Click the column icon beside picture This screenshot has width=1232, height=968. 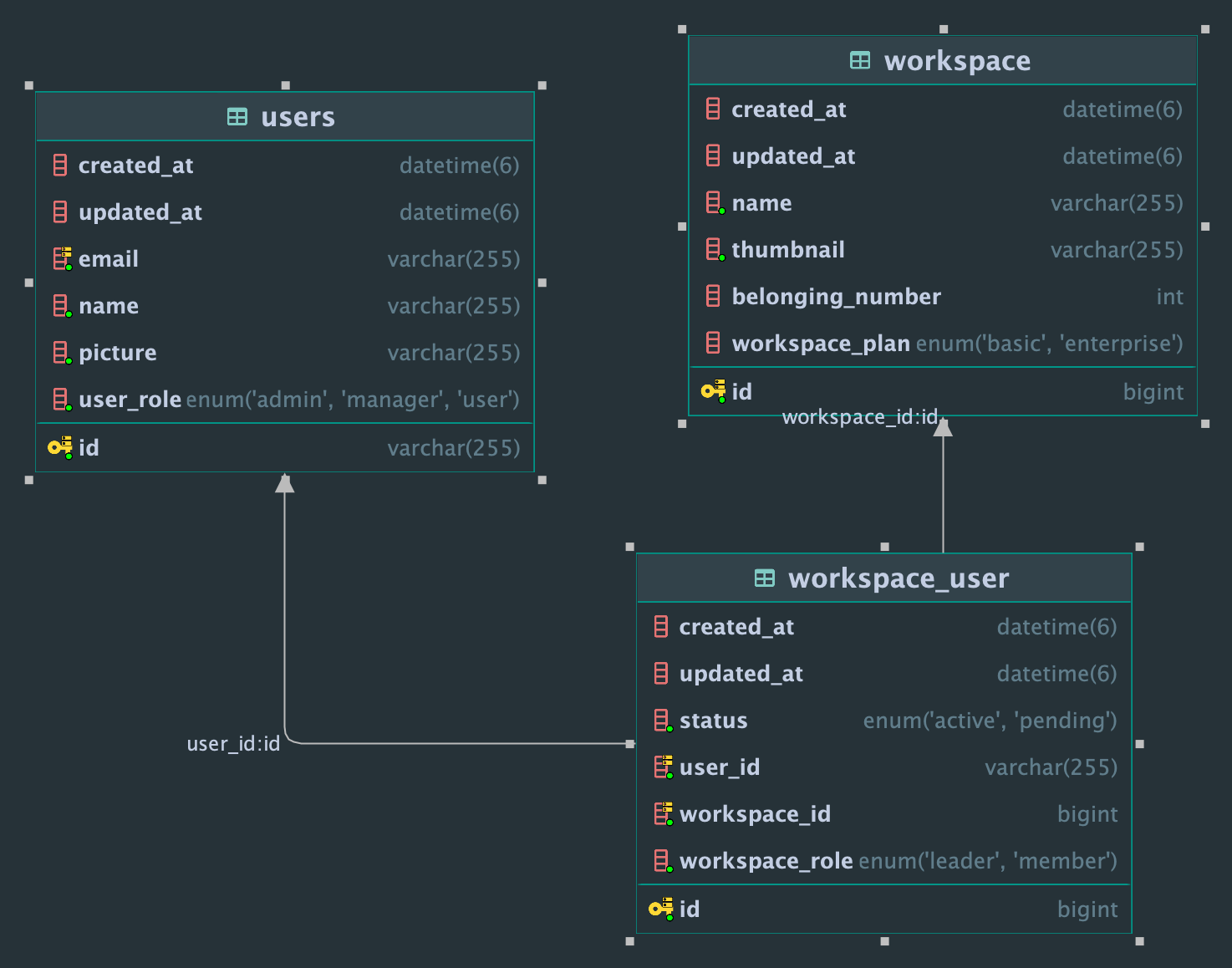point(62,353)
